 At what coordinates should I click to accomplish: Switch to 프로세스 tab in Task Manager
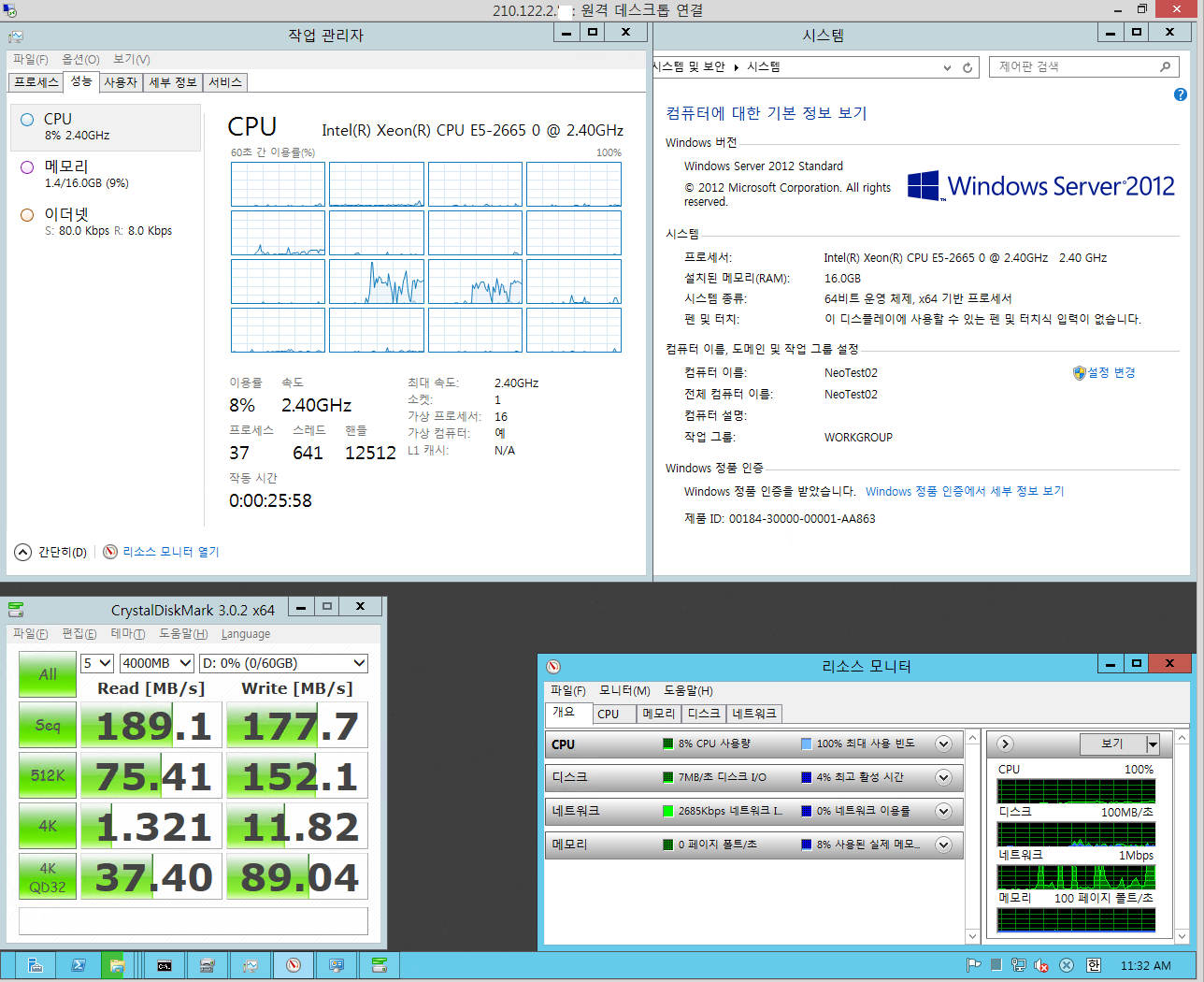pyautogui.click(x=36, y=82)
